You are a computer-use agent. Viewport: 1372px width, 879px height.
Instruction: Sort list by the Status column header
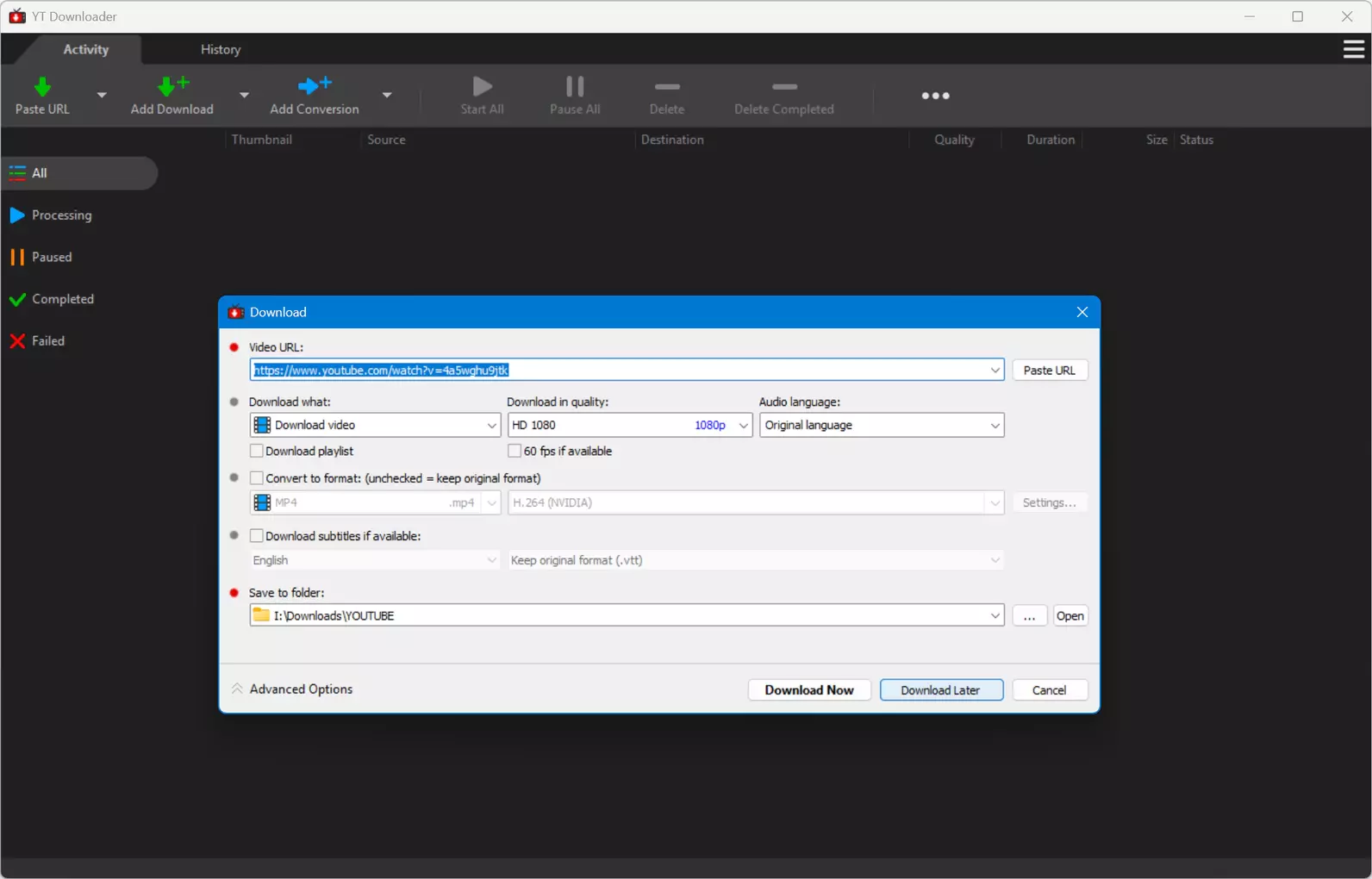[1196, 140]
